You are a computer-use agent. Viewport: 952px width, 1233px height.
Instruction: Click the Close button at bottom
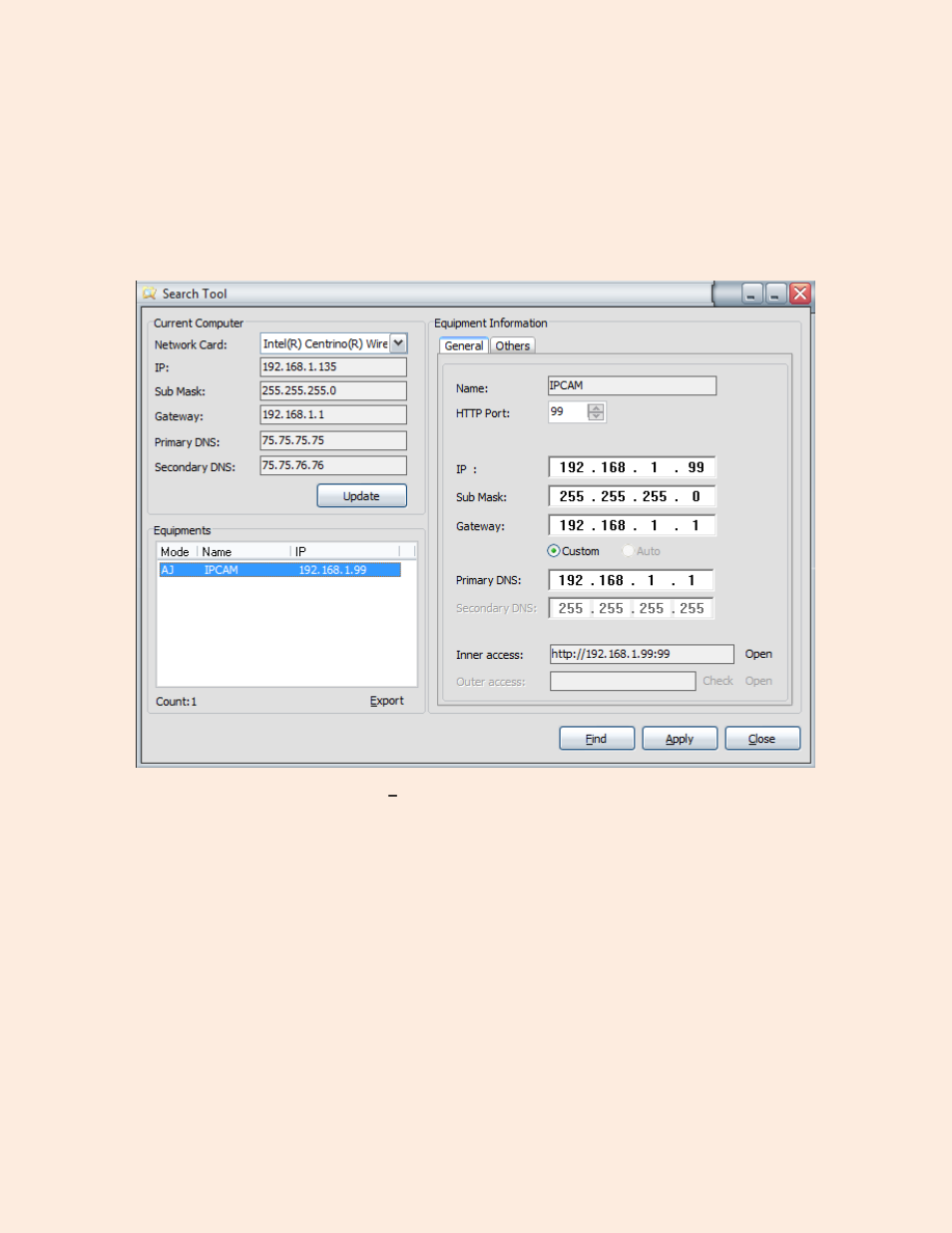click(x=762, y=739)
